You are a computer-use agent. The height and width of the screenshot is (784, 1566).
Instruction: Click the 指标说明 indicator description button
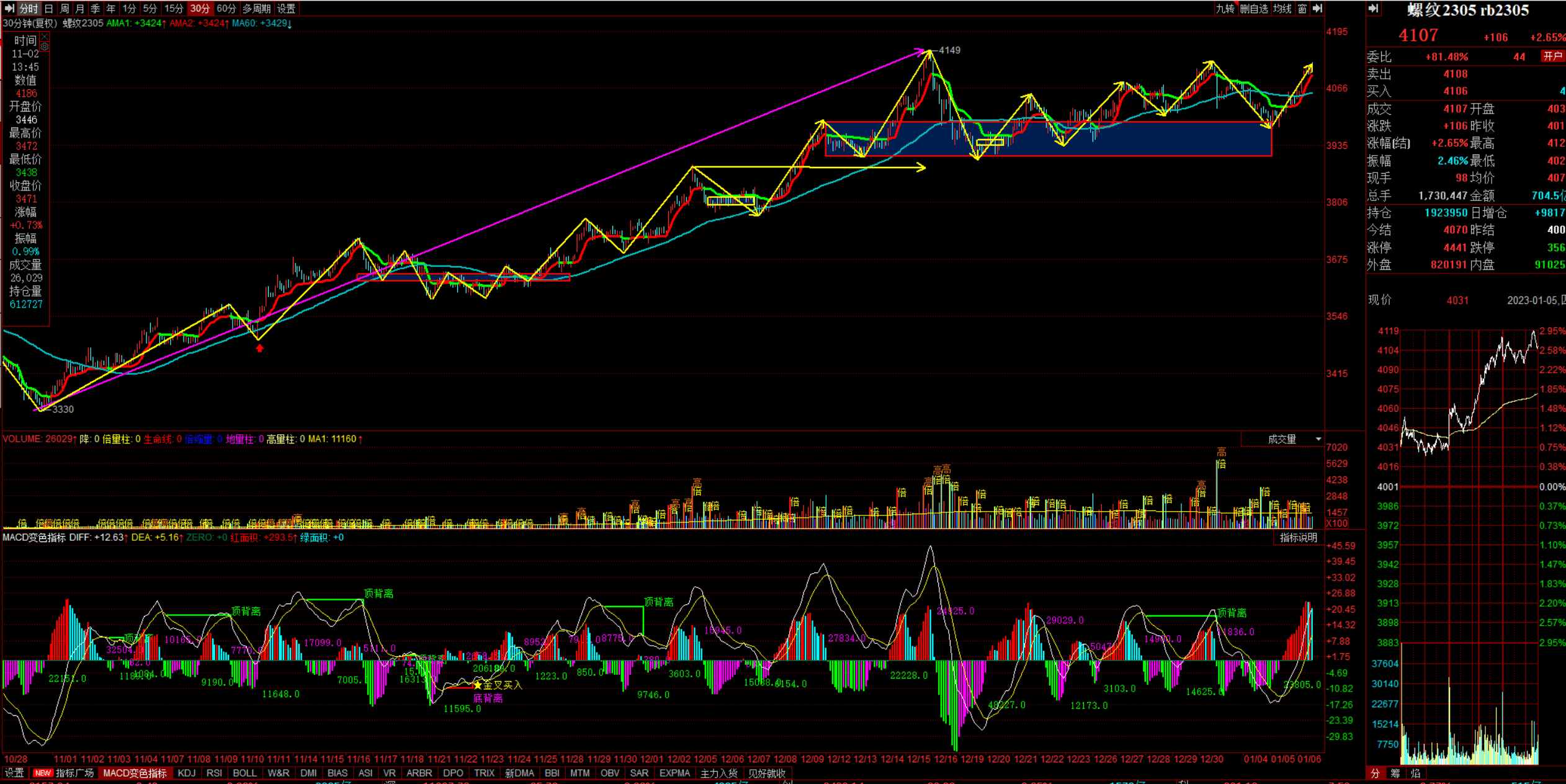tap(1298, 538)
